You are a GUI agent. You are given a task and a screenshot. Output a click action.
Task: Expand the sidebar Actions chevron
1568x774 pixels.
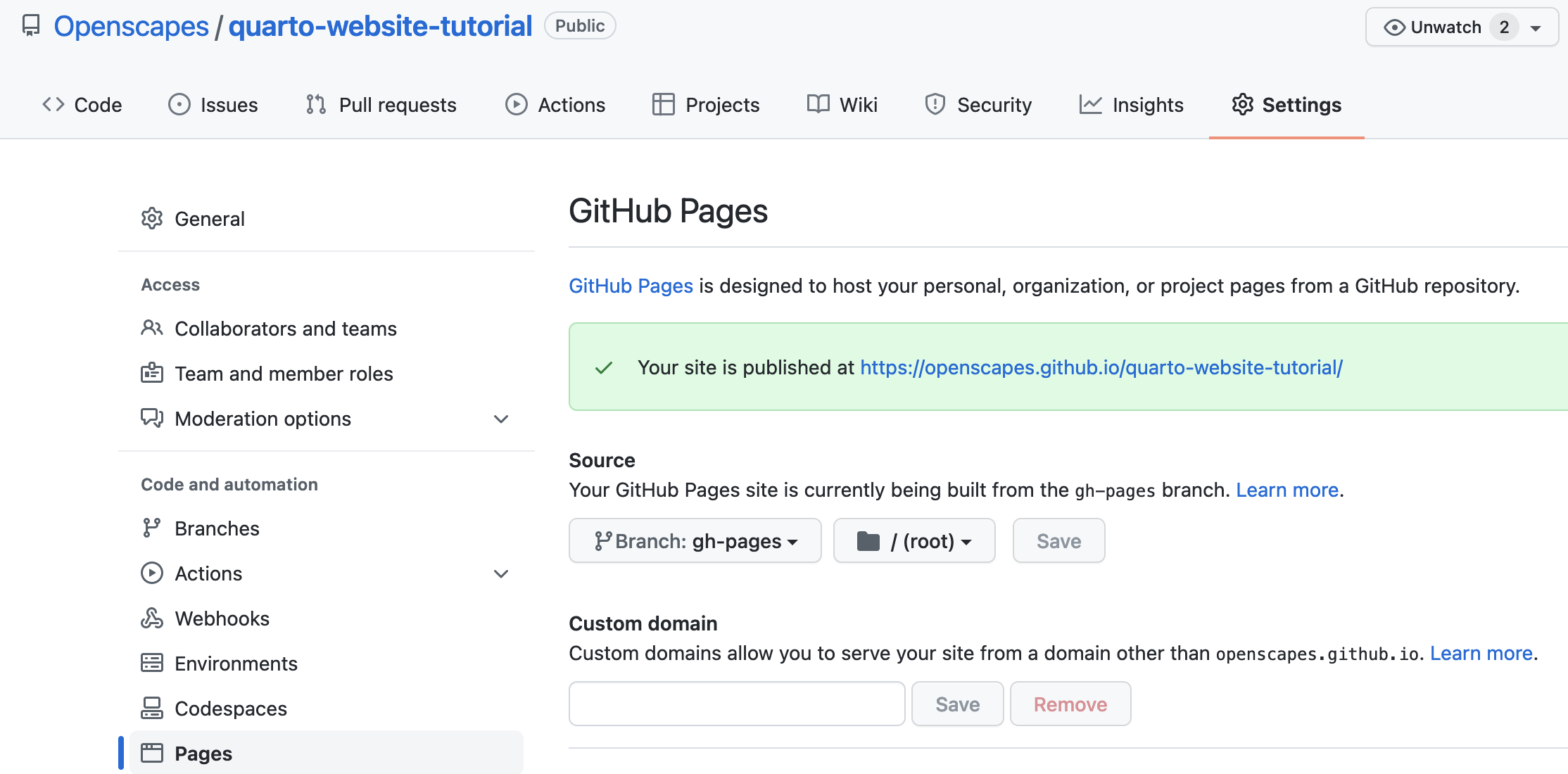coord(501,573)
